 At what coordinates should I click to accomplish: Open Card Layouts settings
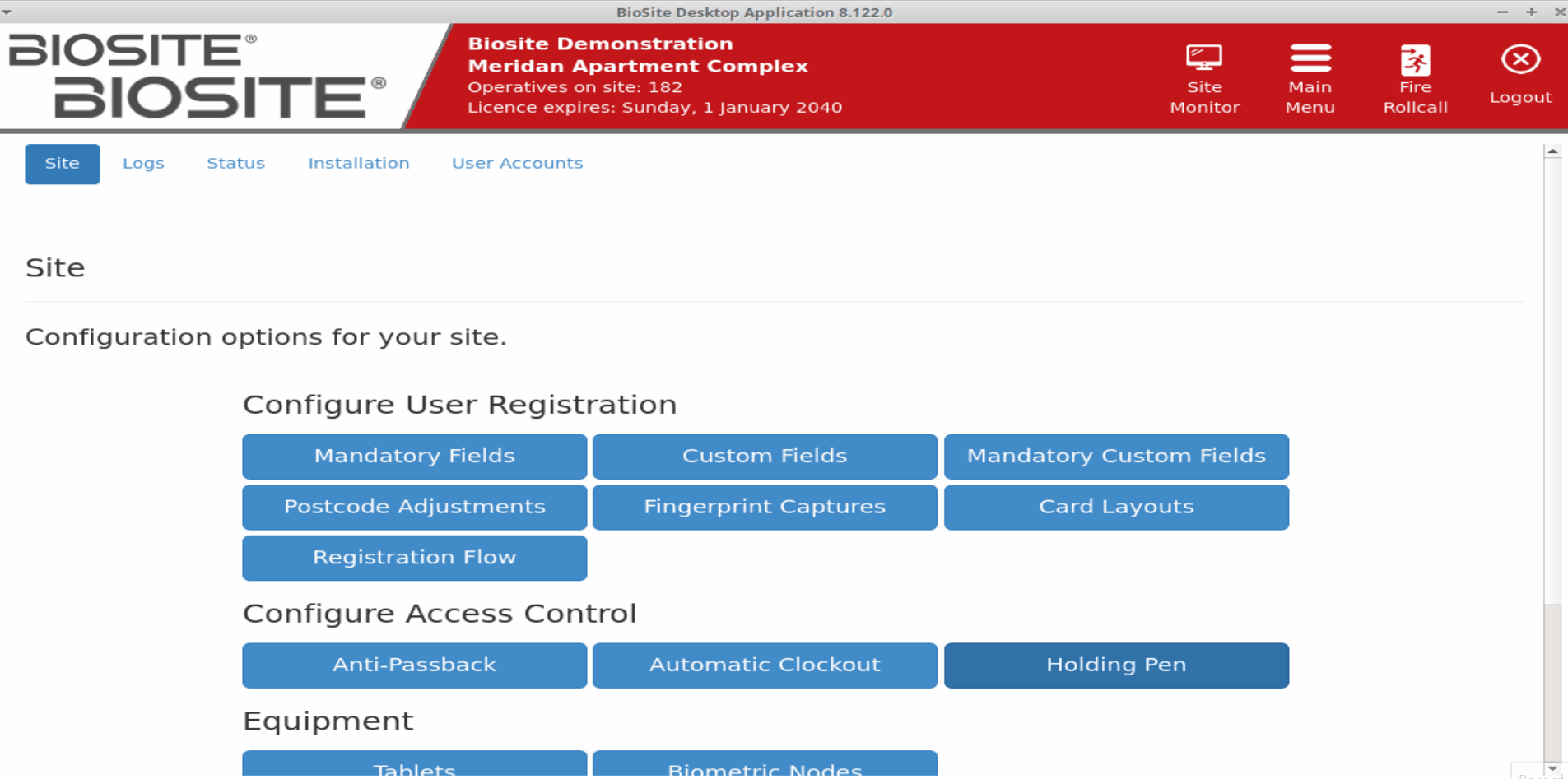click(x=1116, y=507)
